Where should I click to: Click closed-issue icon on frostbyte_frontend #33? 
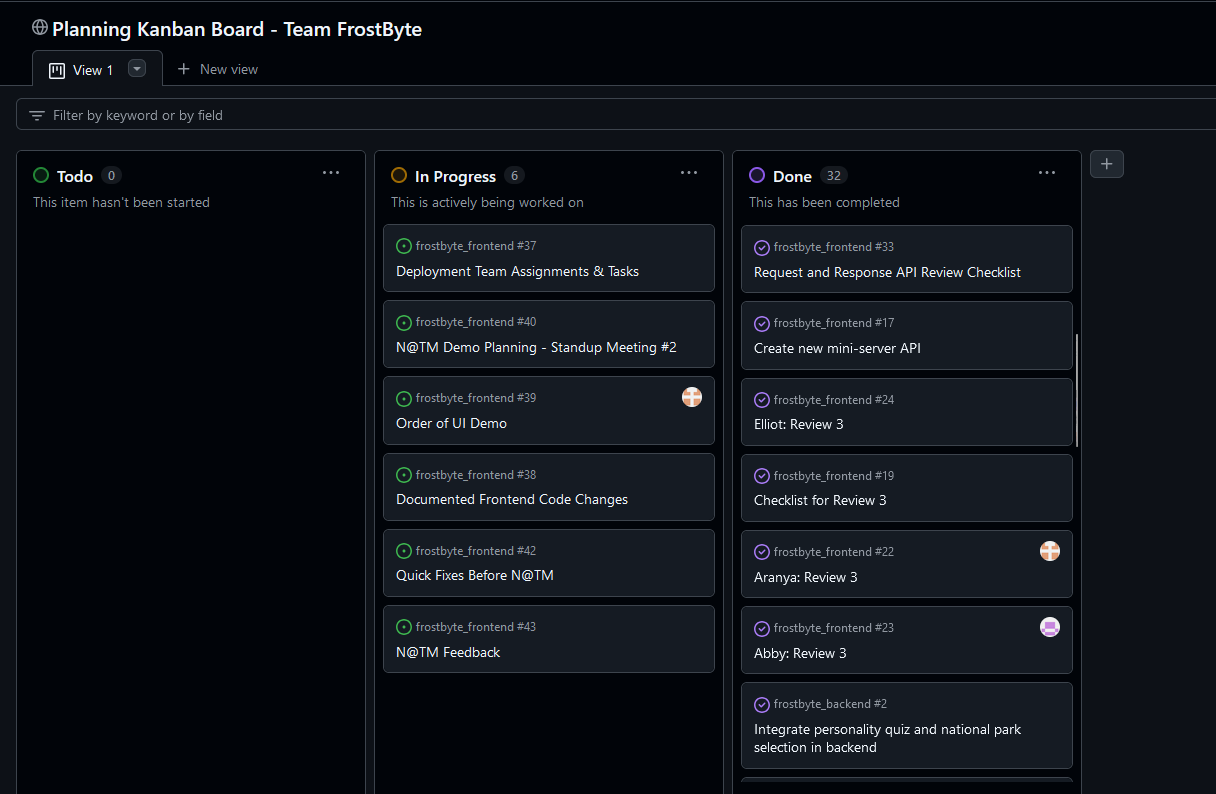coord(762,247)
